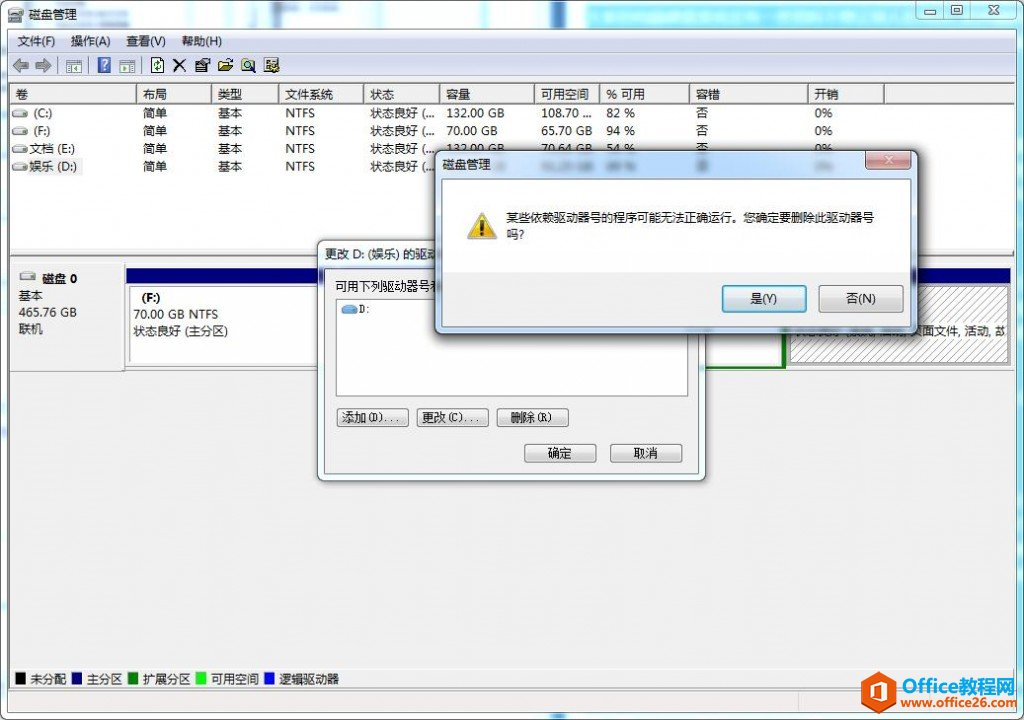Click the 确定 button in drive letter dialog

pyautogui.click(x=560, y=453)
